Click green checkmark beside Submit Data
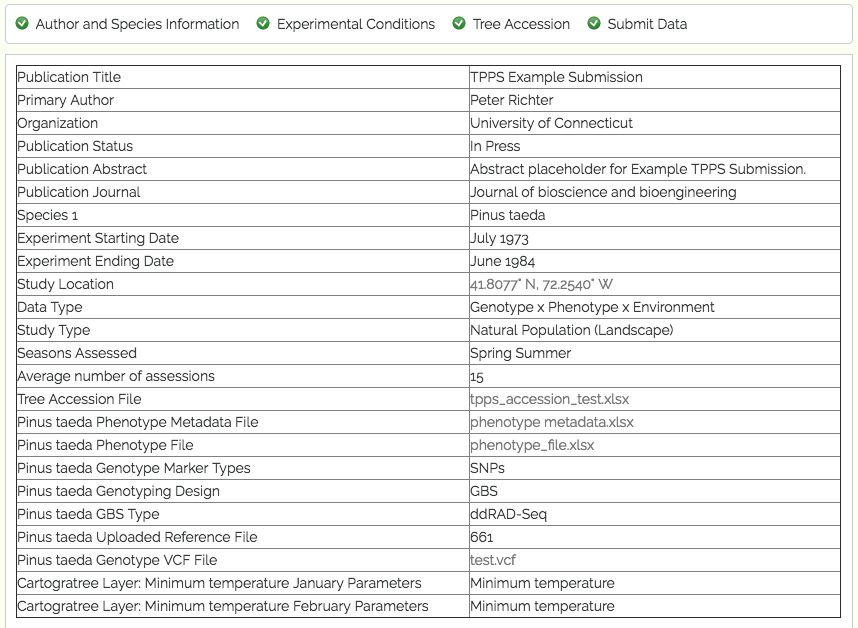The height and width of the screenshot is (628, 858). coord(594,24)
